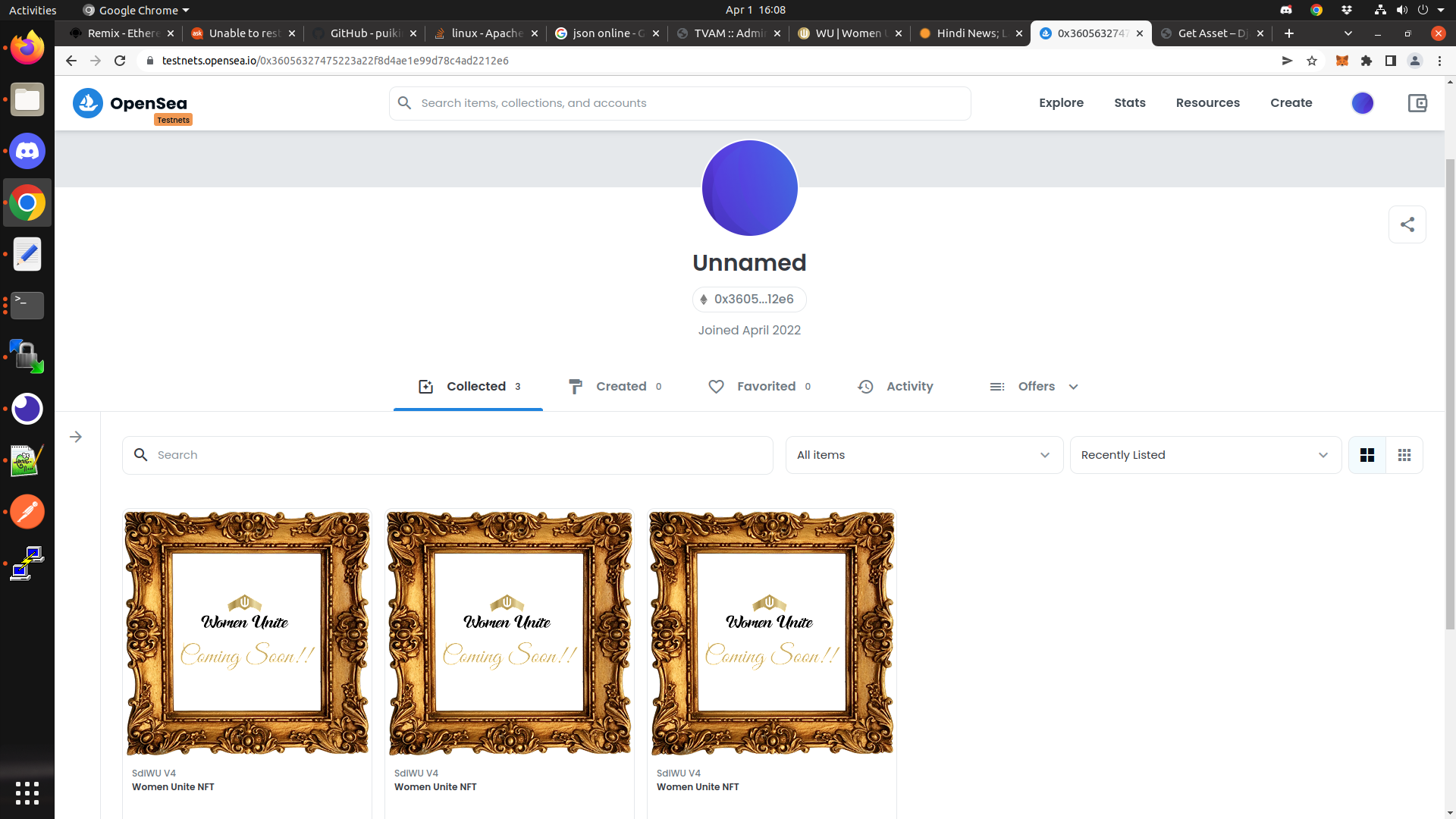Click the share profile icon
Viewport: 1456px width, 819px height.
click(x=1407, y=224)
